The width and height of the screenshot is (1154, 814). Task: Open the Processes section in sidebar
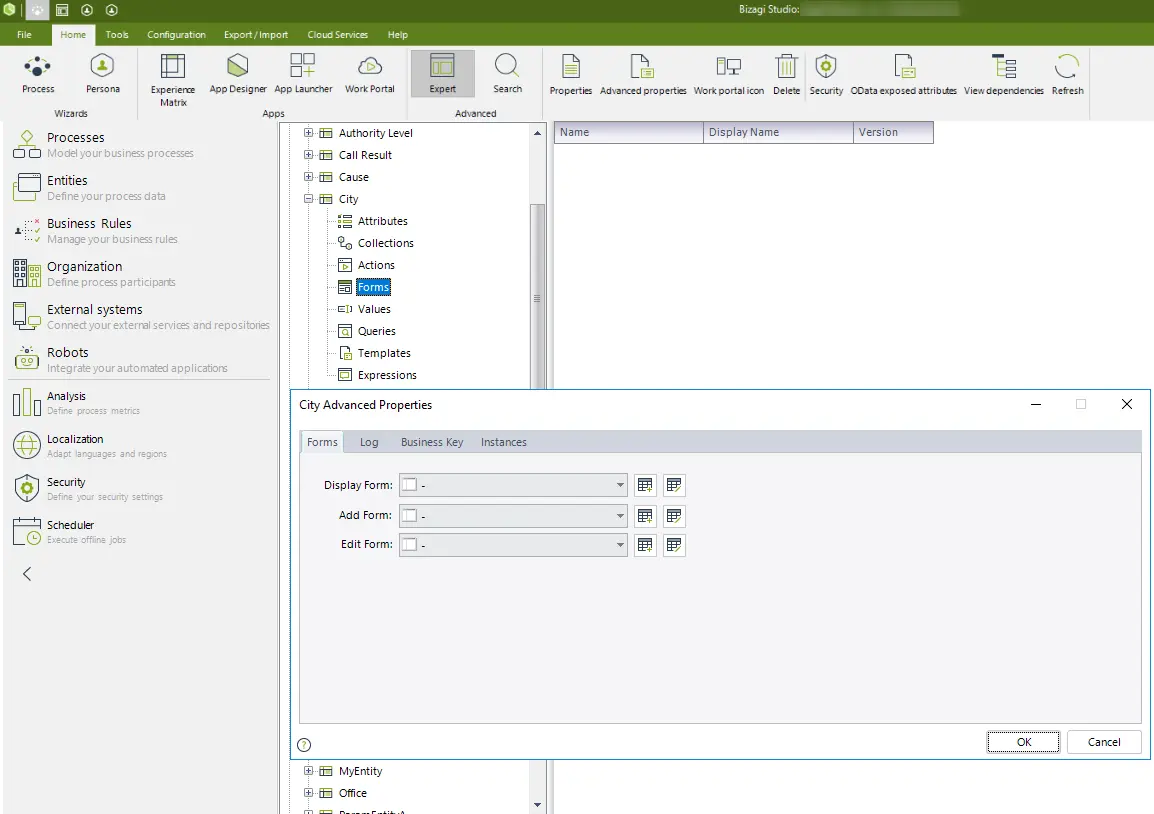coord(103,144)
